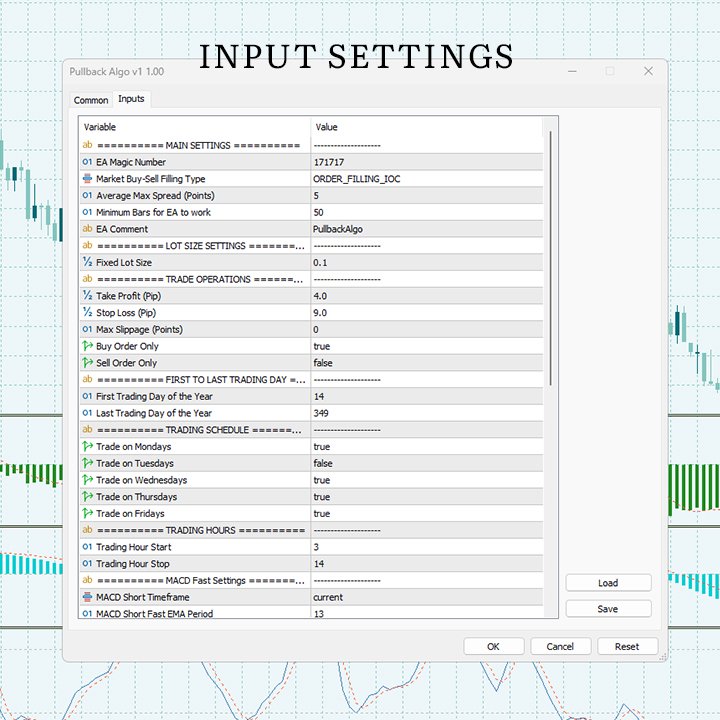Click the double-type icon beside Fixed Lot Size
Screen dimensions: 720x720
point(87,262)
